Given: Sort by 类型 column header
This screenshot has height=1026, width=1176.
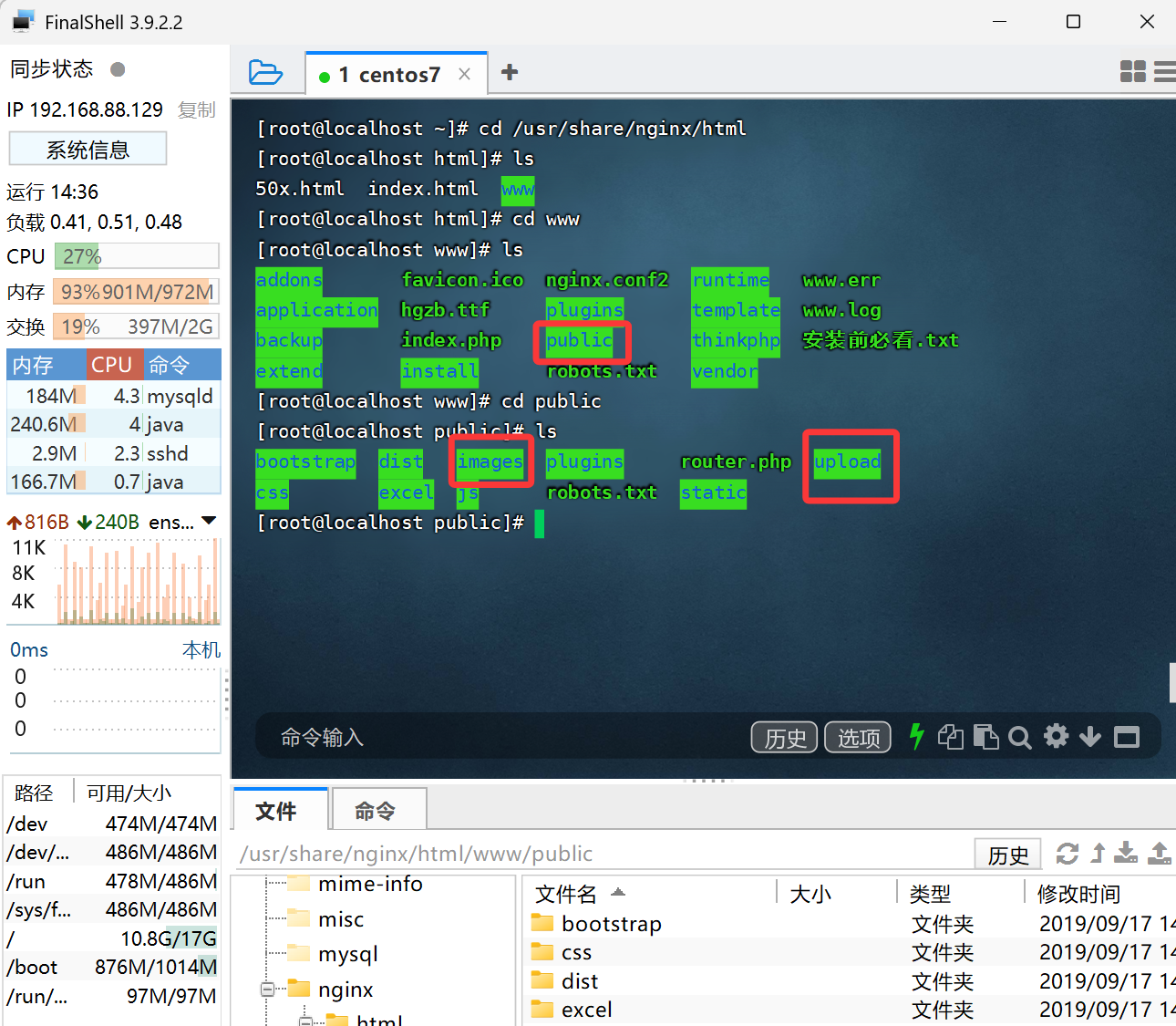Looking at the screenshot, I should (x=960, y=893).
